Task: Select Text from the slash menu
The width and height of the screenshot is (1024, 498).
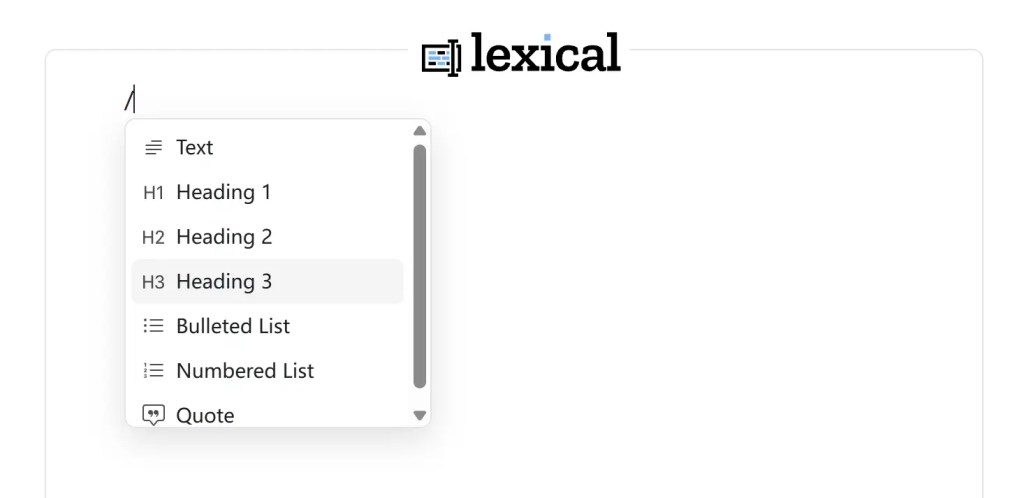Action: pos(268,148)
